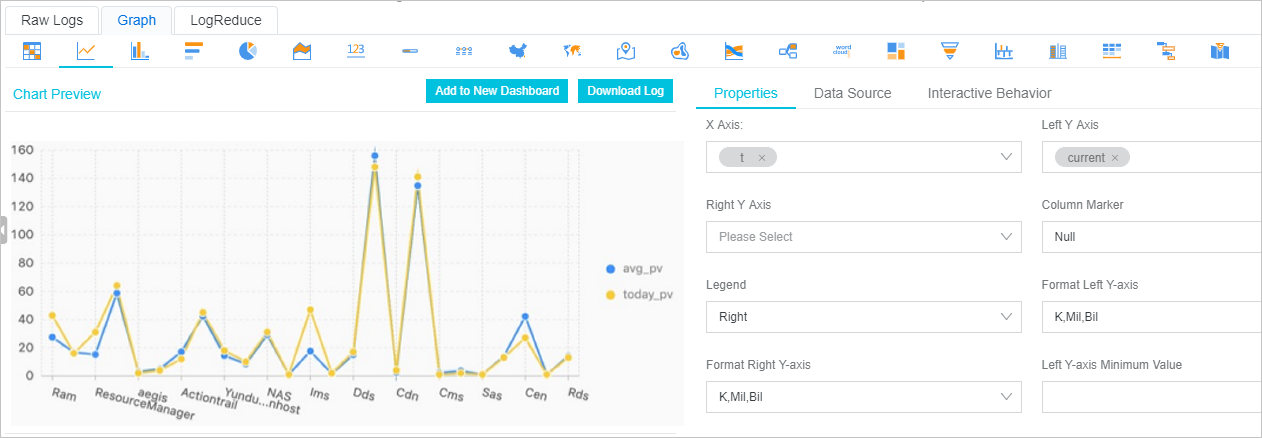This screenshot has height=438, width=1262.
Task: Select the column chart type icon
Action: click(140, 50)
